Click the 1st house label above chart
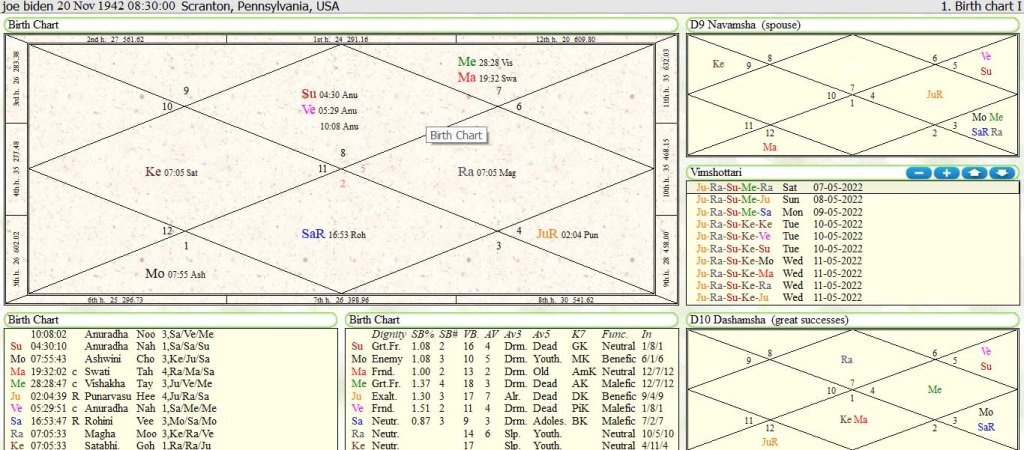 [340, 39]
